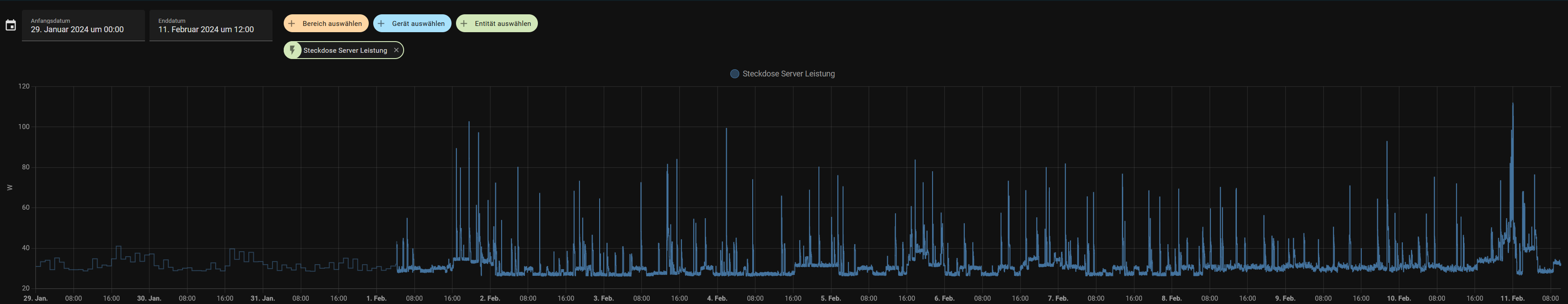Image resolution: width=1568 pixels, height=304 pixels.
Task: Click the Anfangsdatum start date field
Action: 83,25
